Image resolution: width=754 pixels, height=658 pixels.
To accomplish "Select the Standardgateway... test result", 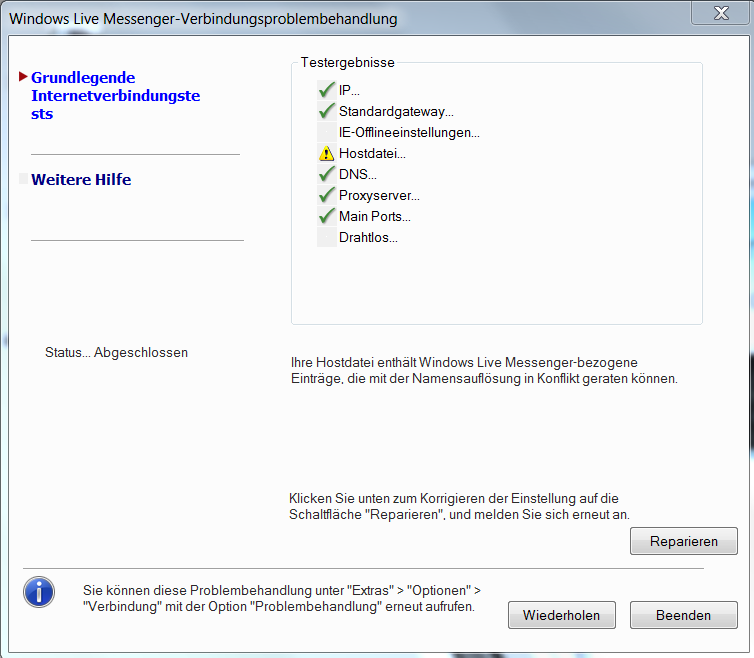I will 396,112.
